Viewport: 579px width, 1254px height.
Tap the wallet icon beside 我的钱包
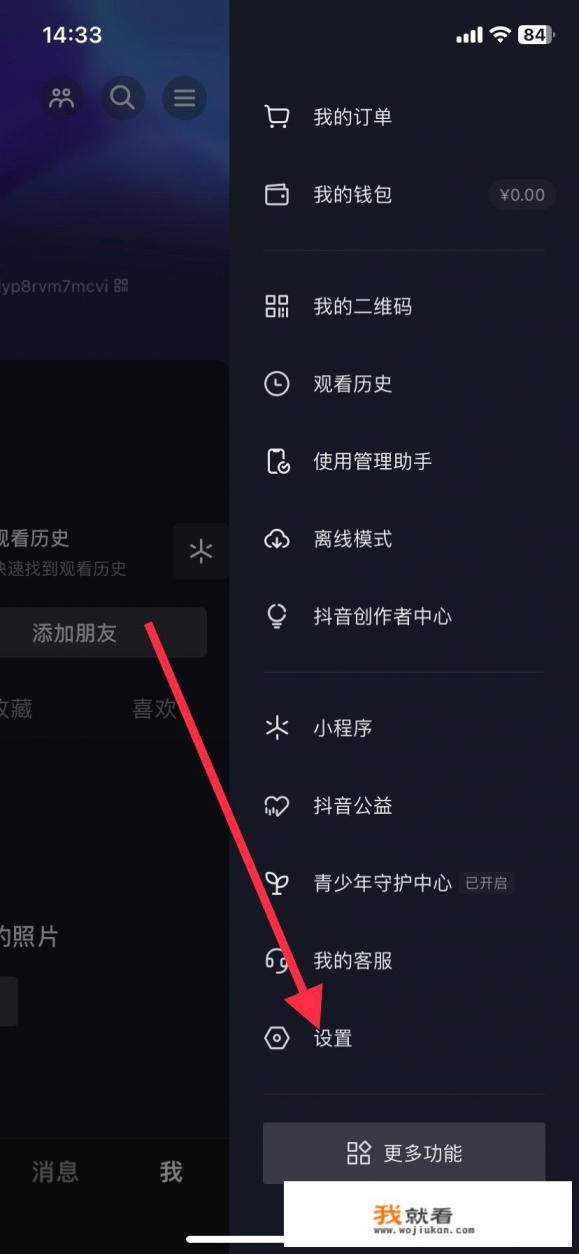pos(277,195)
